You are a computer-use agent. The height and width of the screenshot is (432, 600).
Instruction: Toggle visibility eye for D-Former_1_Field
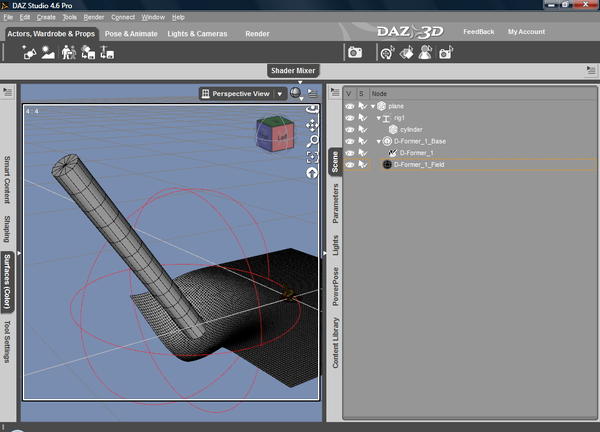point(349,165)
